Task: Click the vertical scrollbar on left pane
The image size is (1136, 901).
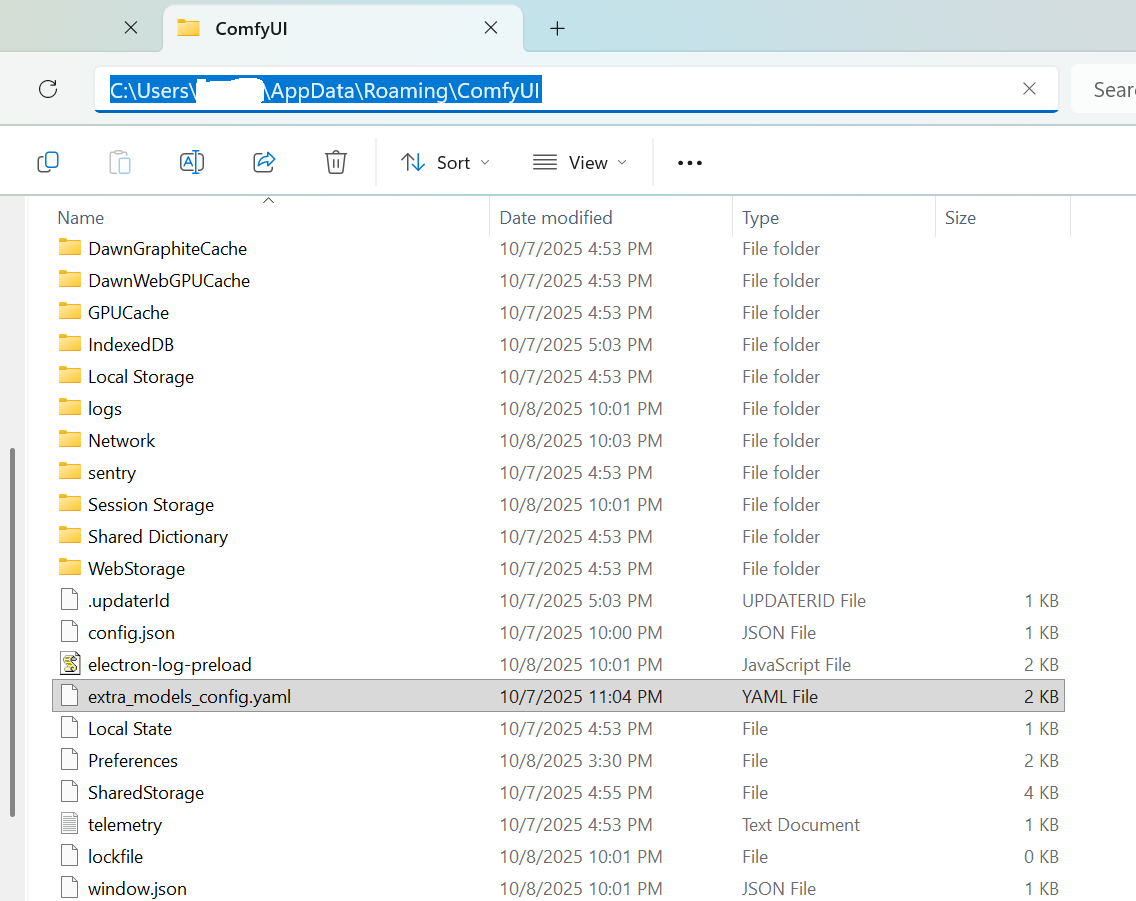Action: 12,632
